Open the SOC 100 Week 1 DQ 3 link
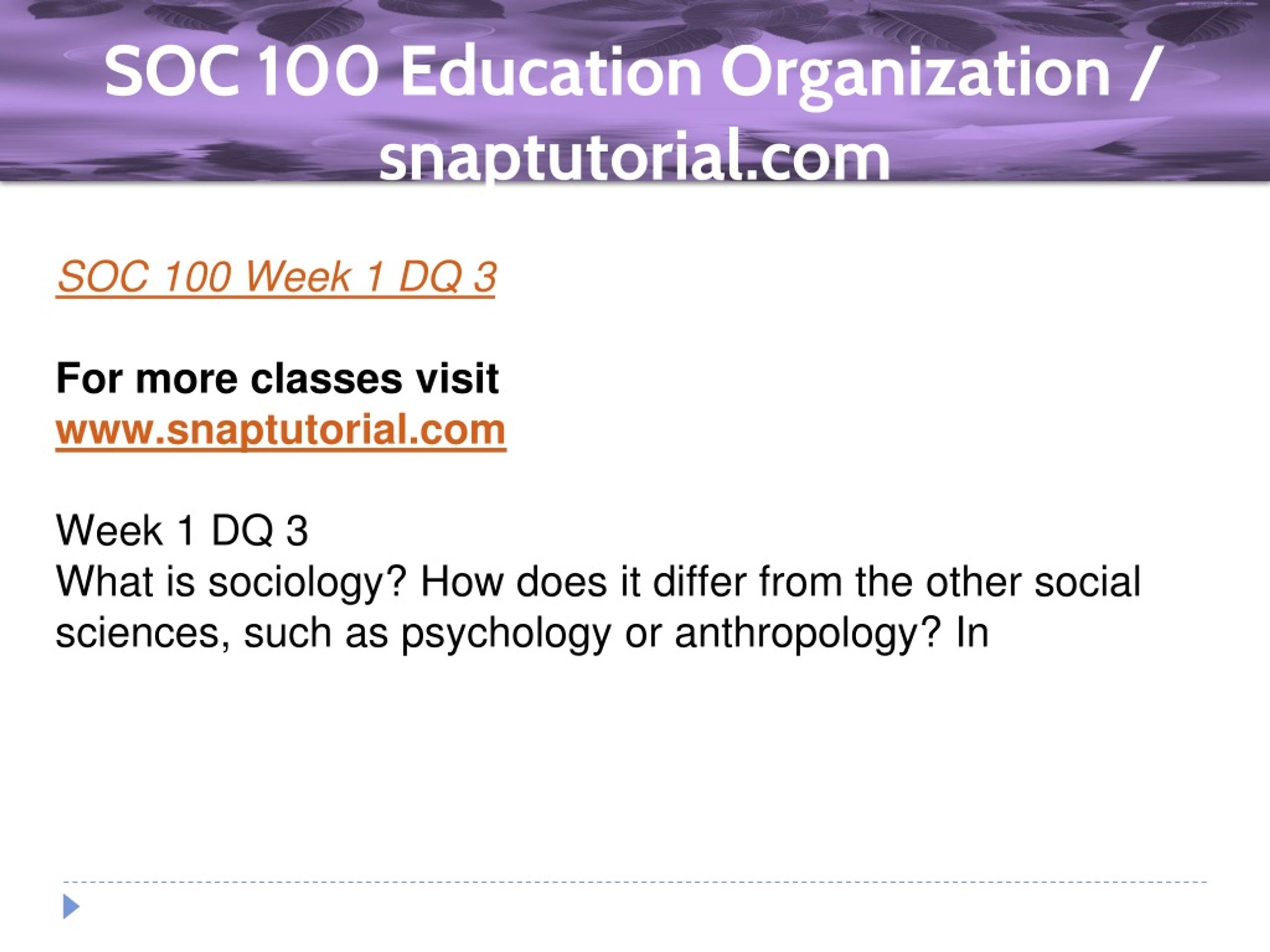 (276, 277)
